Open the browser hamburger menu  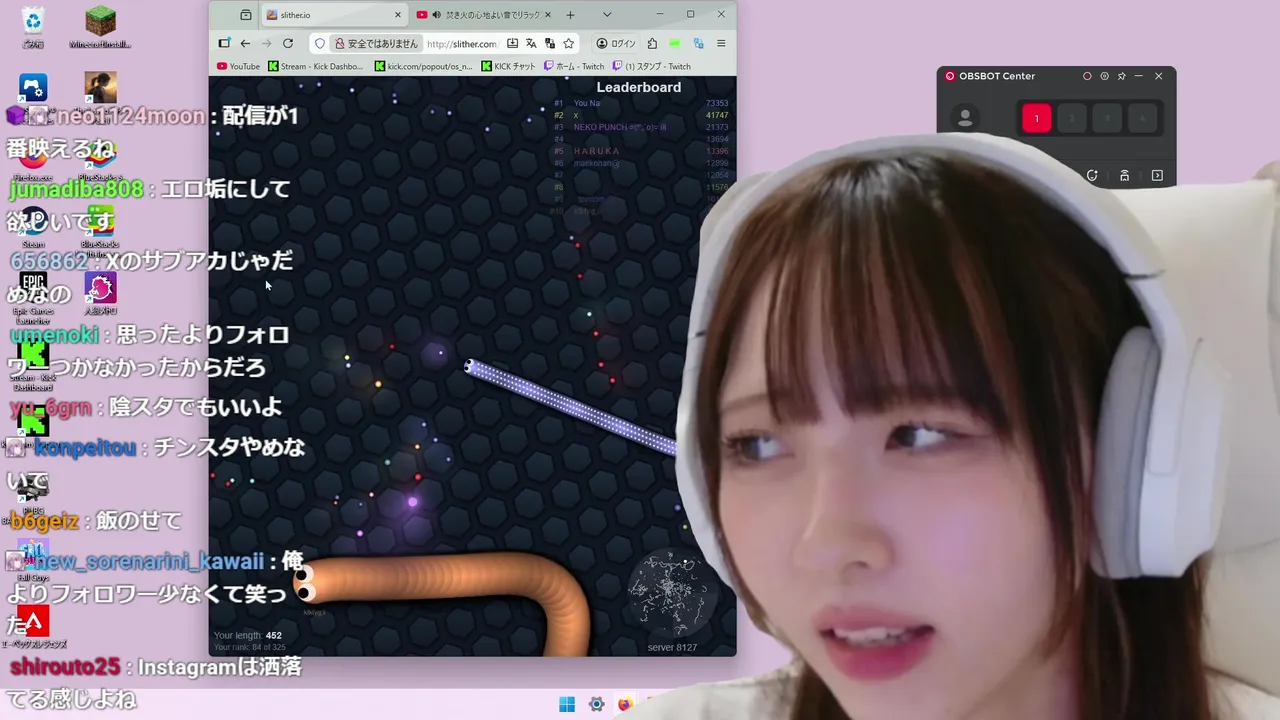pos(721,44)
